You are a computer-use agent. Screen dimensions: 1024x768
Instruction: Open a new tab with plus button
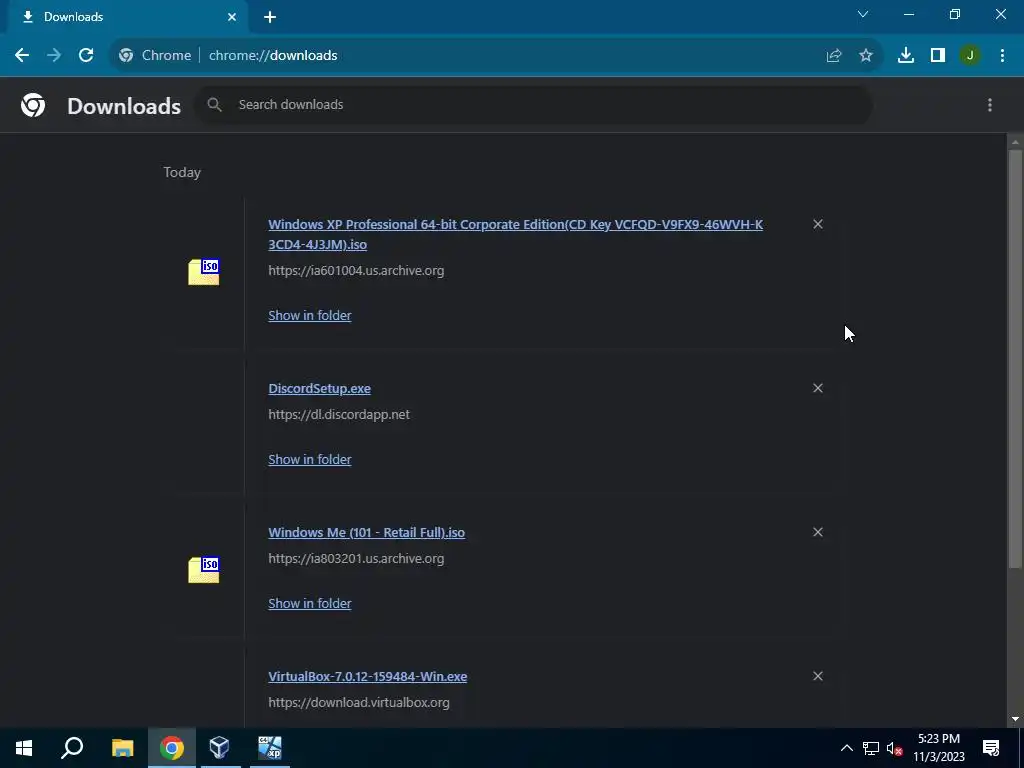pyautogui.click(x=270, y=17)
